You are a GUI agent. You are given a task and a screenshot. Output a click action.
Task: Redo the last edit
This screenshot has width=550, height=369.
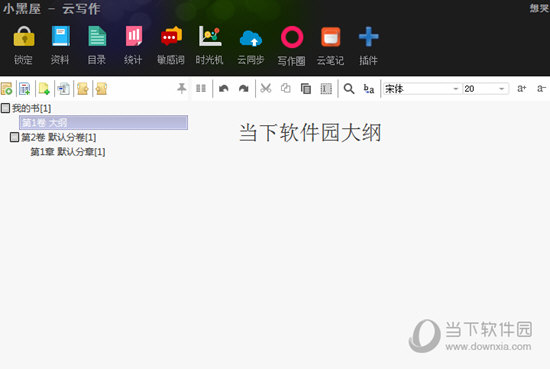click(243, 88)
